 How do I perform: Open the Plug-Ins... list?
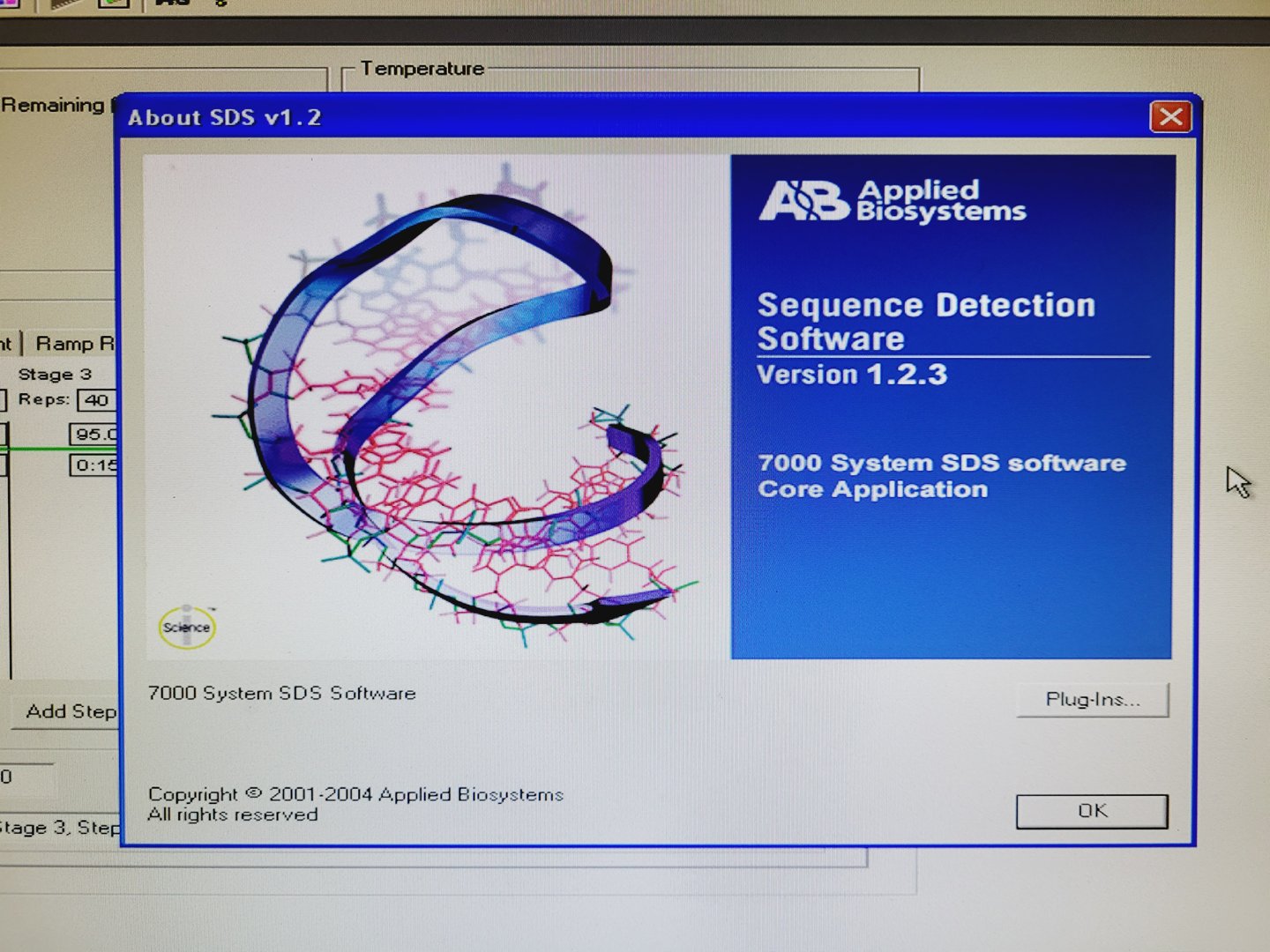point(1092,700)
